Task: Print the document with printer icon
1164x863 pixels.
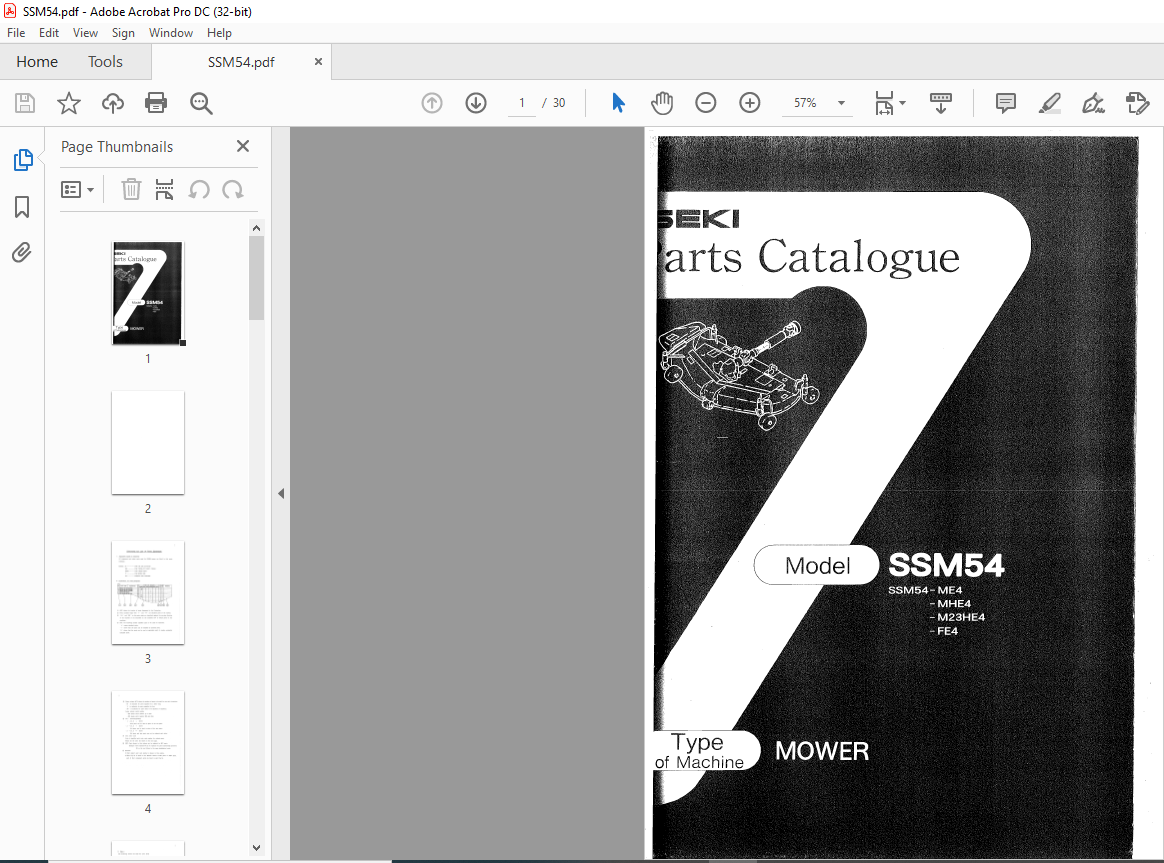Action: [x=156, y=103]
